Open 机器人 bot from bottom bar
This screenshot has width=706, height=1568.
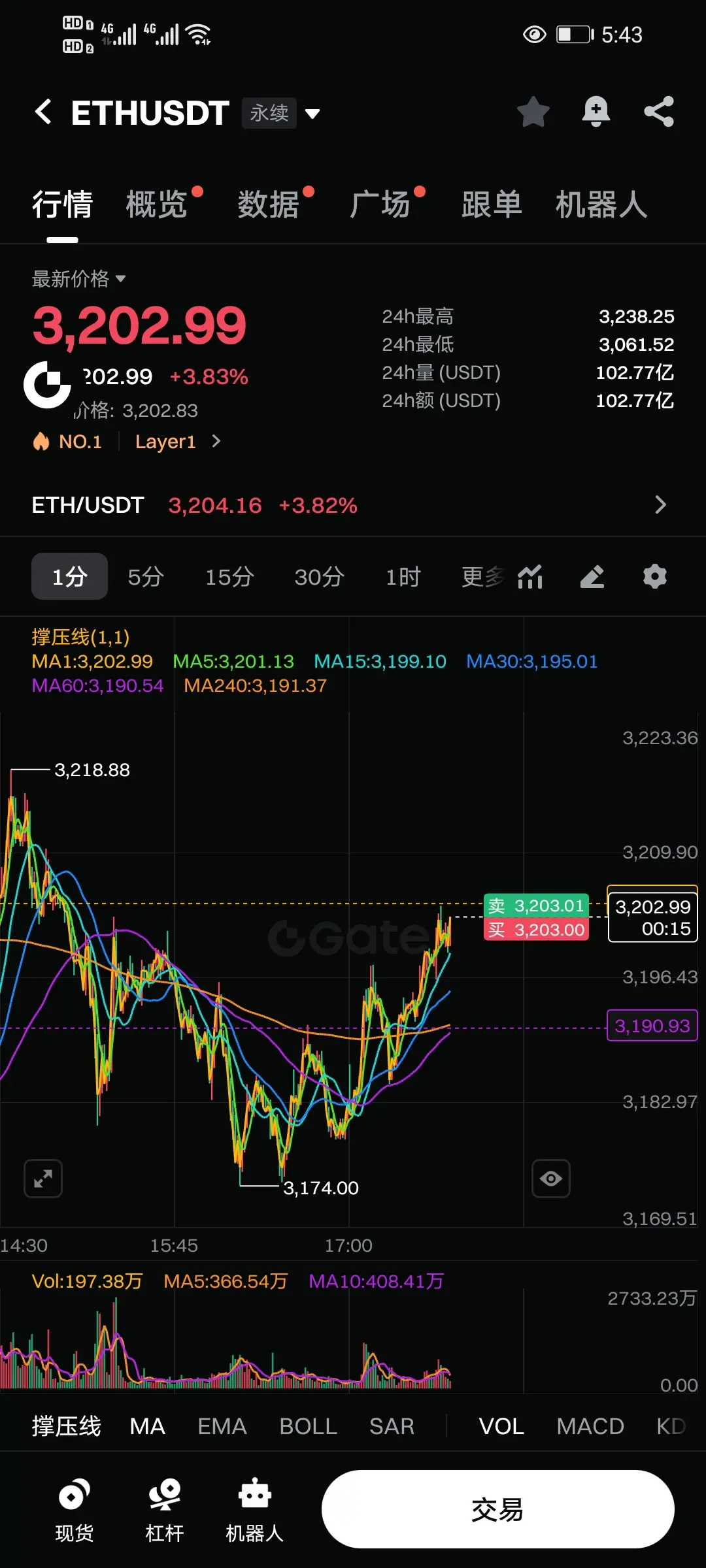(254, 1510)
